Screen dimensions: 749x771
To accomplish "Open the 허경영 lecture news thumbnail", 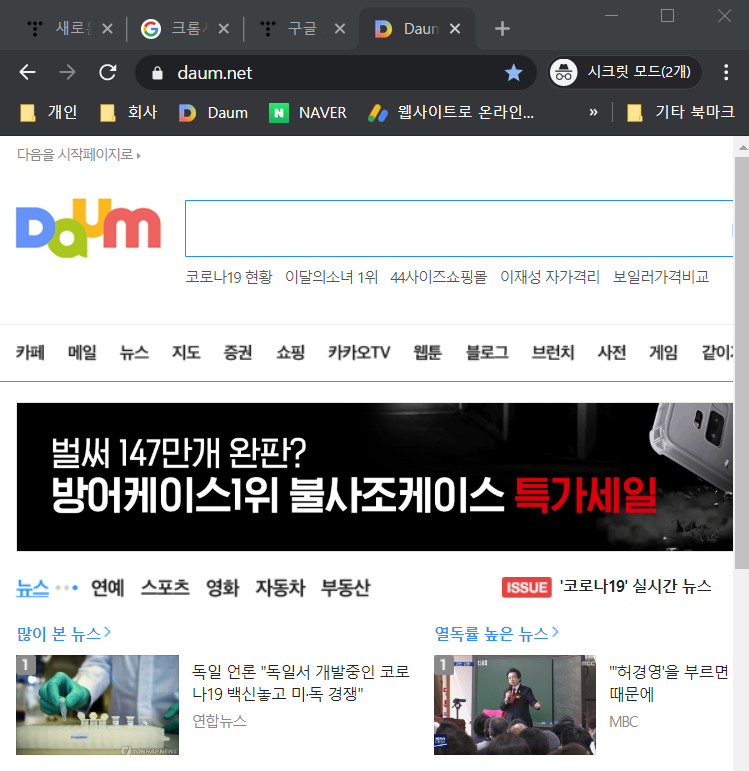I will click(x=514, y=705).
